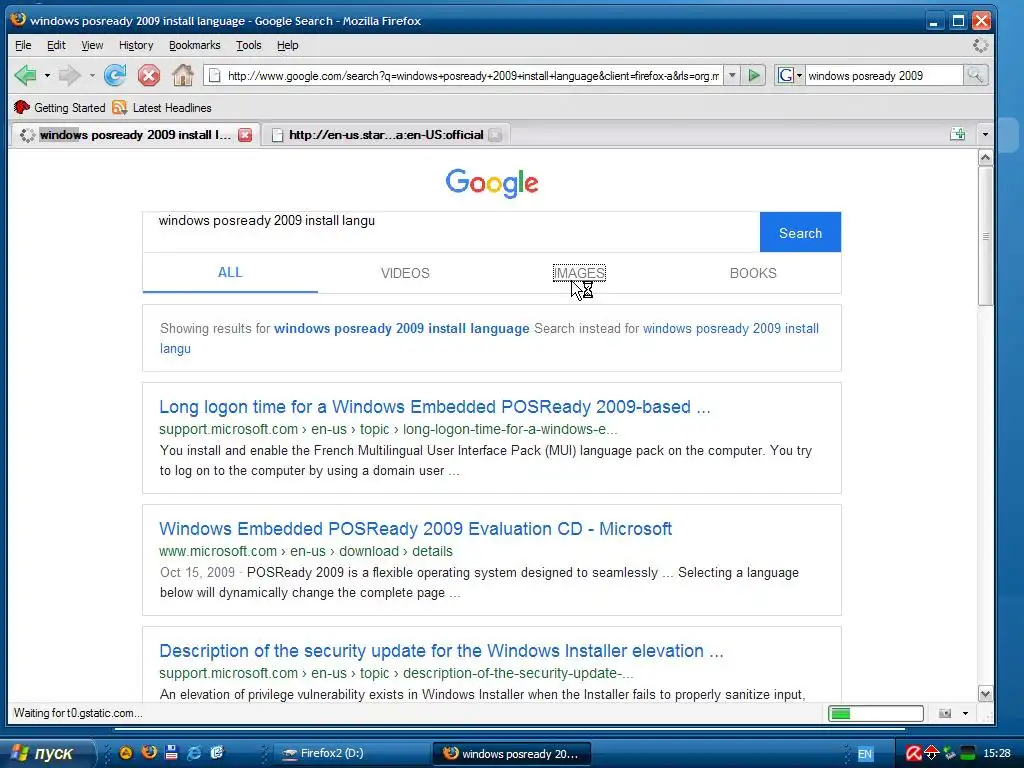This screenshot has width=1024, height=768.
Task: Open a new tab with the plus icon
Action: click(x=957, y=134)
